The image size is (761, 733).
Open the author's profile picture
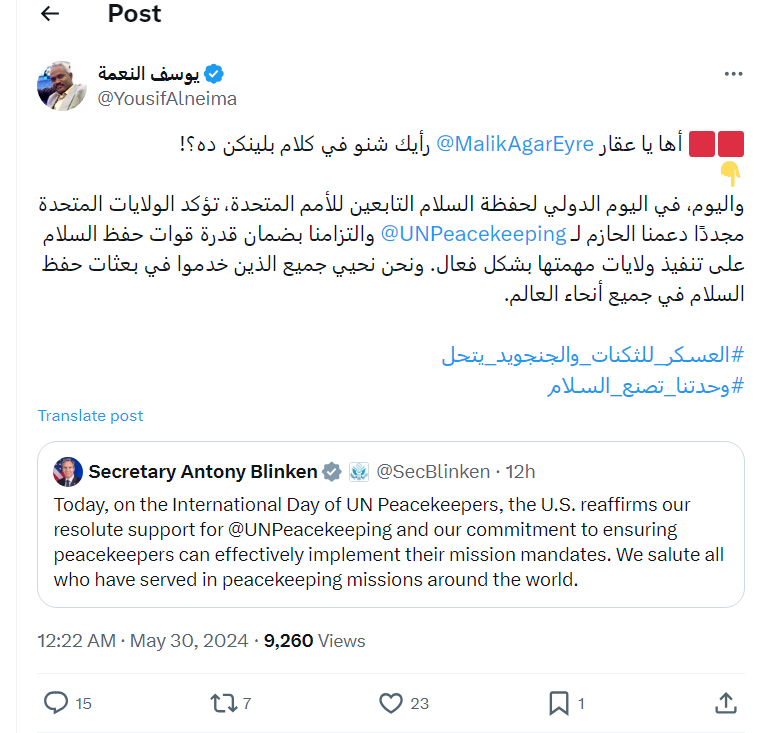tap(62, 85)
